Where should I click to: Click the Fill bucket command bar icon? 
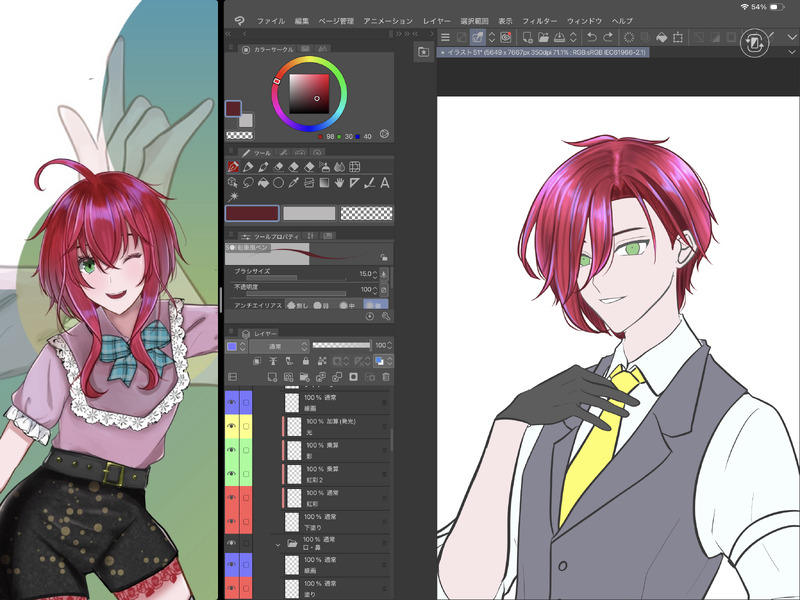pyautogui.click(x=661, y=37)
